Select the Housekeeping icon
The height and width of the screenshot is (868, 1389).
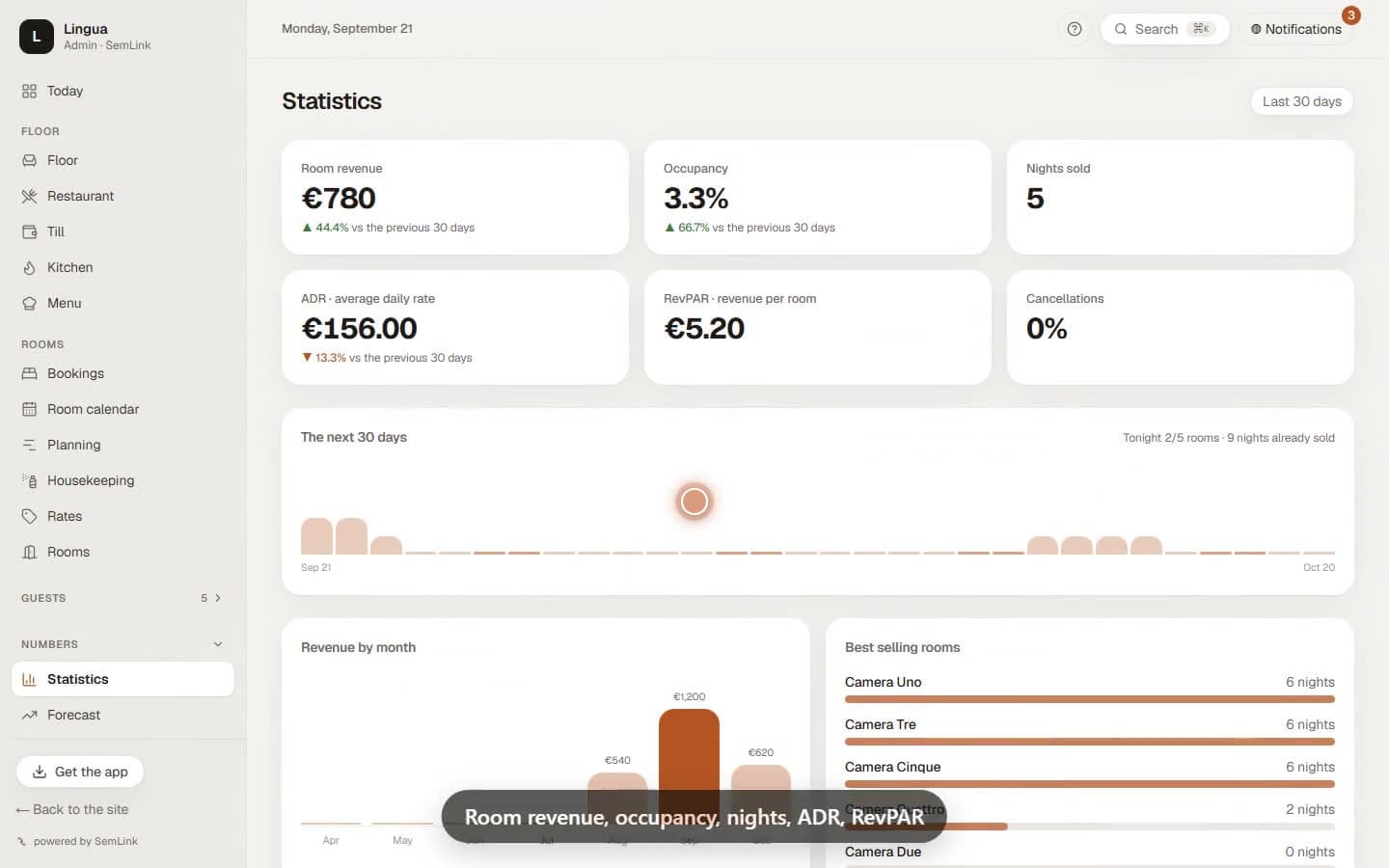pyautogui.click(x=29, y=480)
